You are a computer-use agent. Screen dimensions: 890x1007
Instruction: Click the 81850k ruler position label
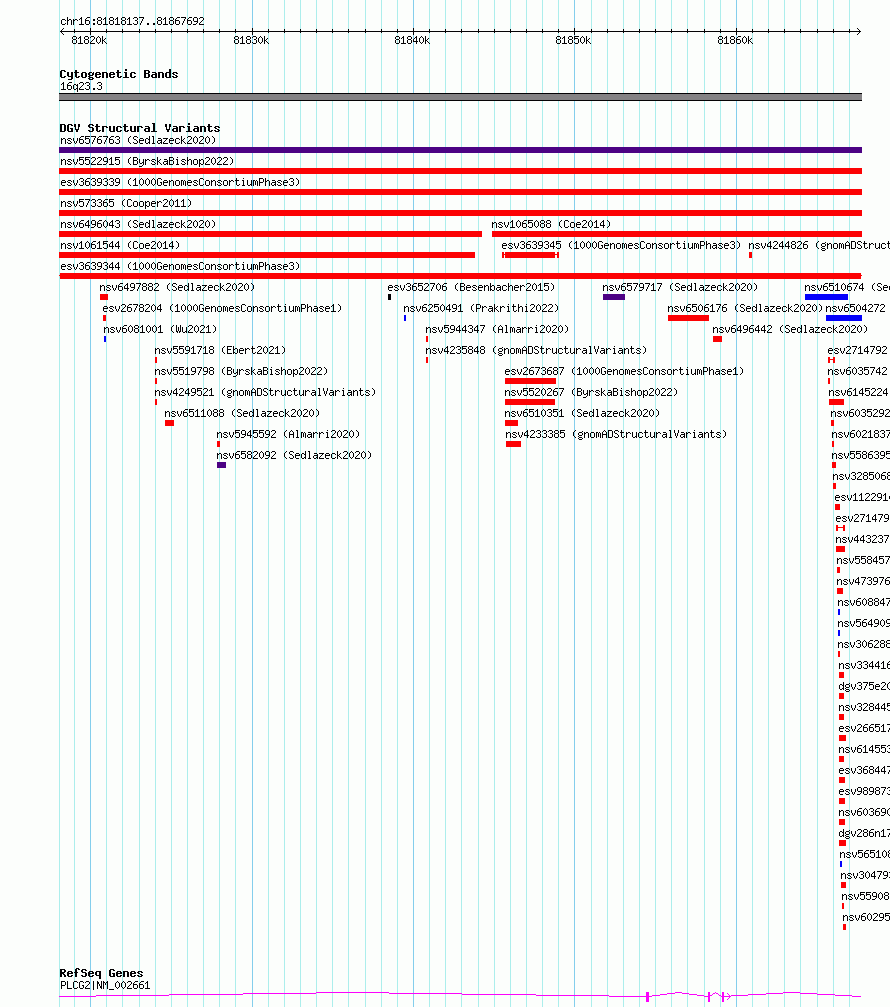[x=573, y=40]
